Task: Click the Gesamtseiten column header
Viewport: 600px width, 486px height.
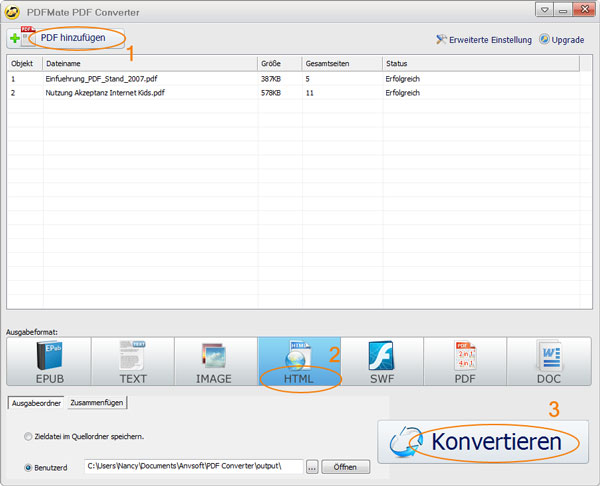Action: [x=342, y=64]
